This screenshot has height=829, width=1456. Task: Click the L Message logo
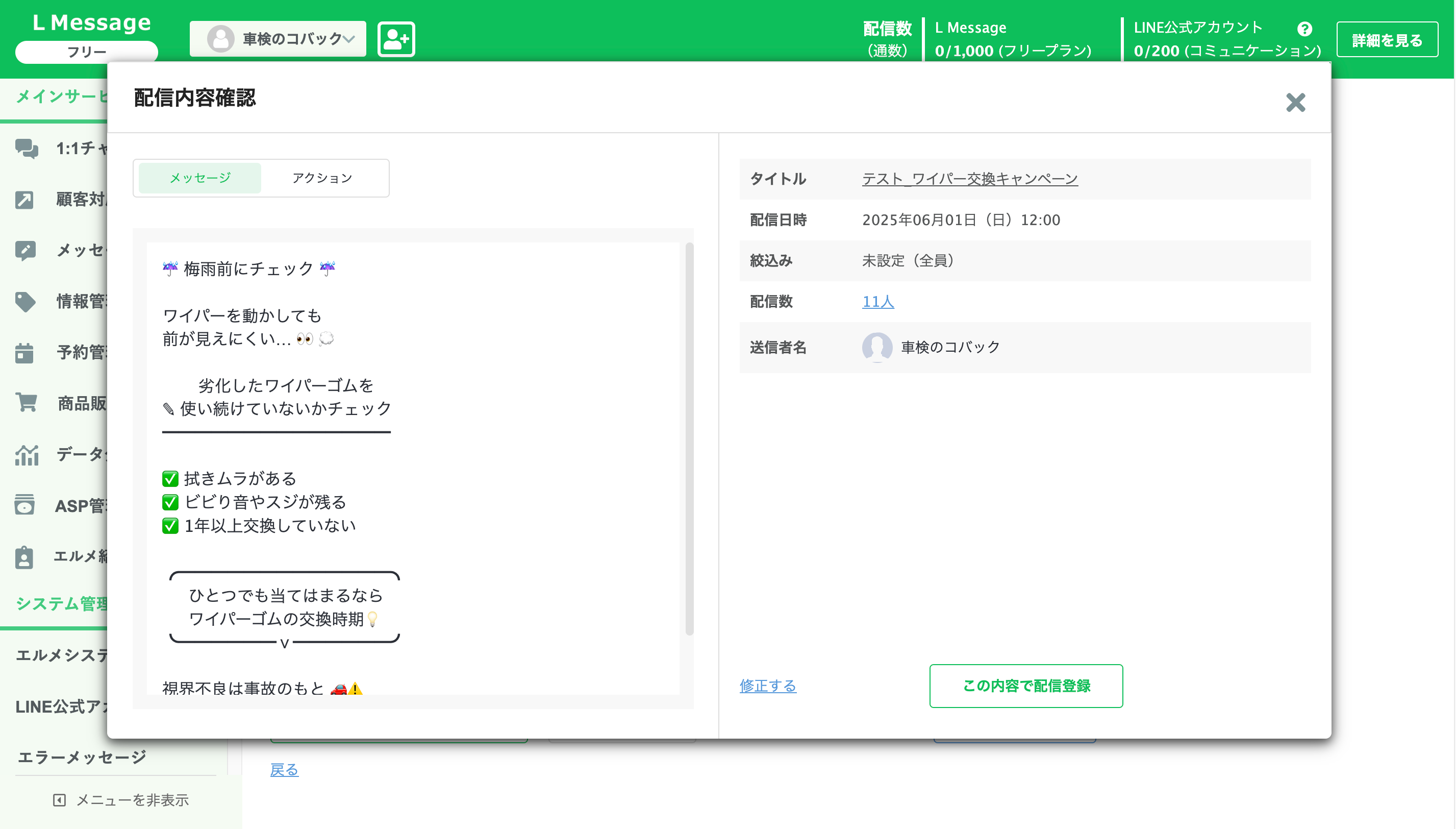pos(92,23)
